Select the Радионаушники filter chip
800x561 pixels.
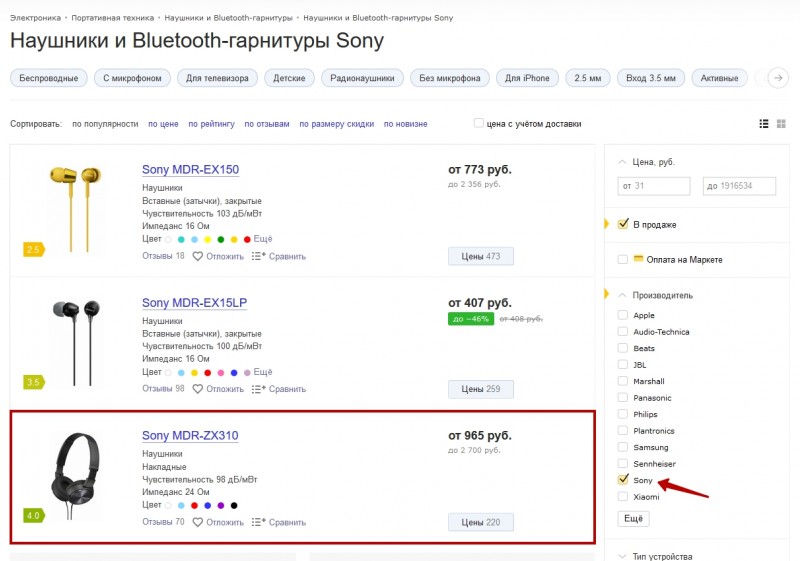pos(362,78)
